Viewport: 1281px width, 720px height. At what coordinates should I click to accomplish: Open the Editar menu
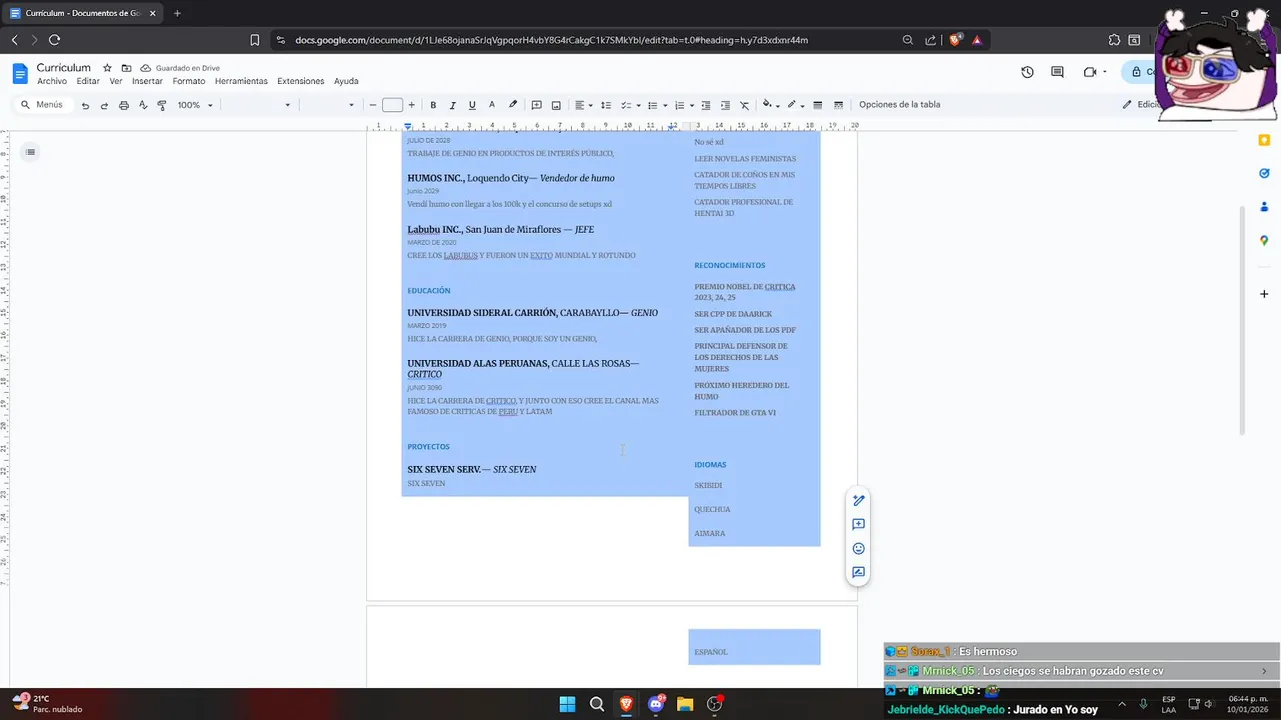point(88,81)
